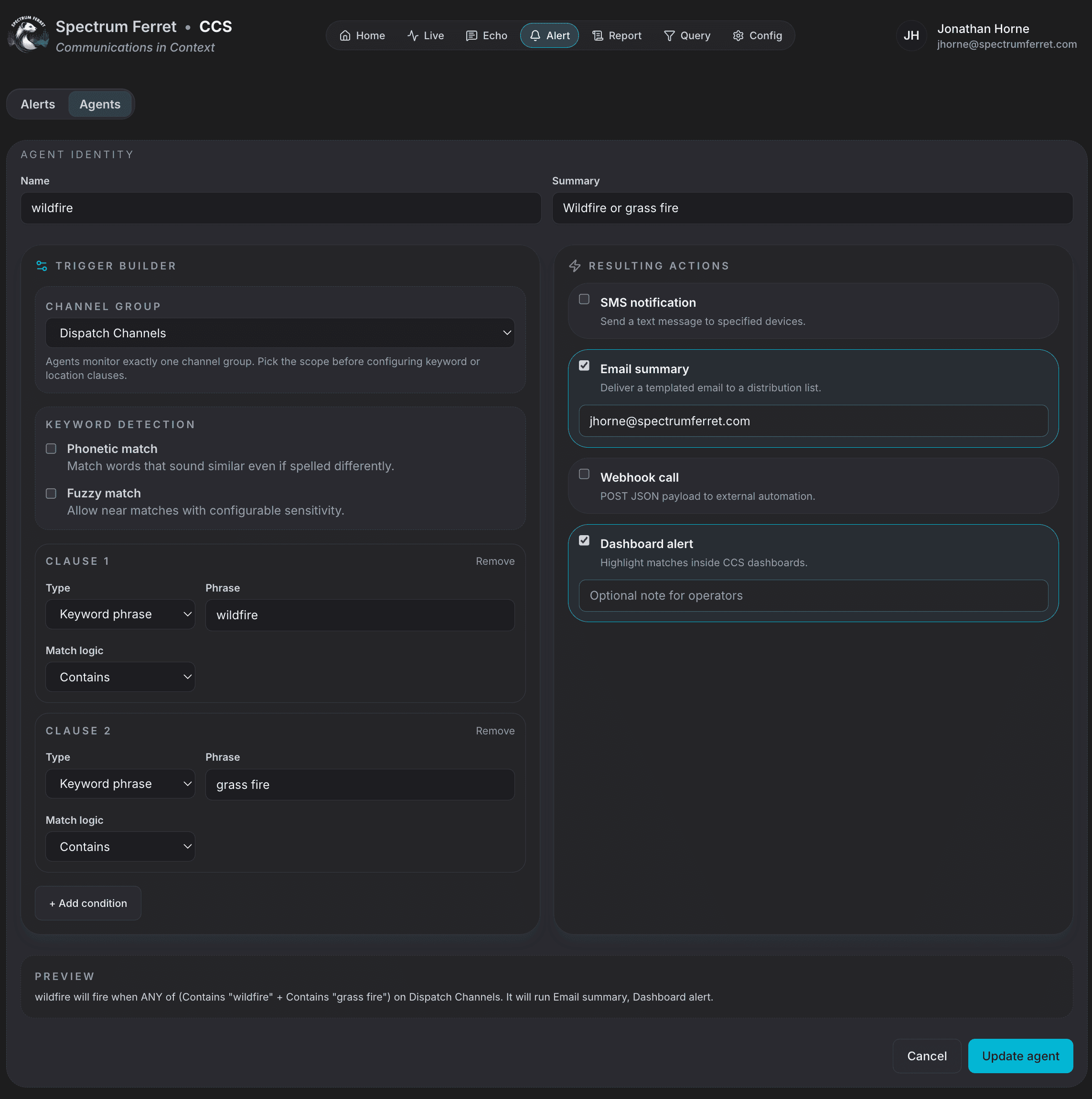
Task: Open the Echo chat icon
Action: click(x=472, y=35)
